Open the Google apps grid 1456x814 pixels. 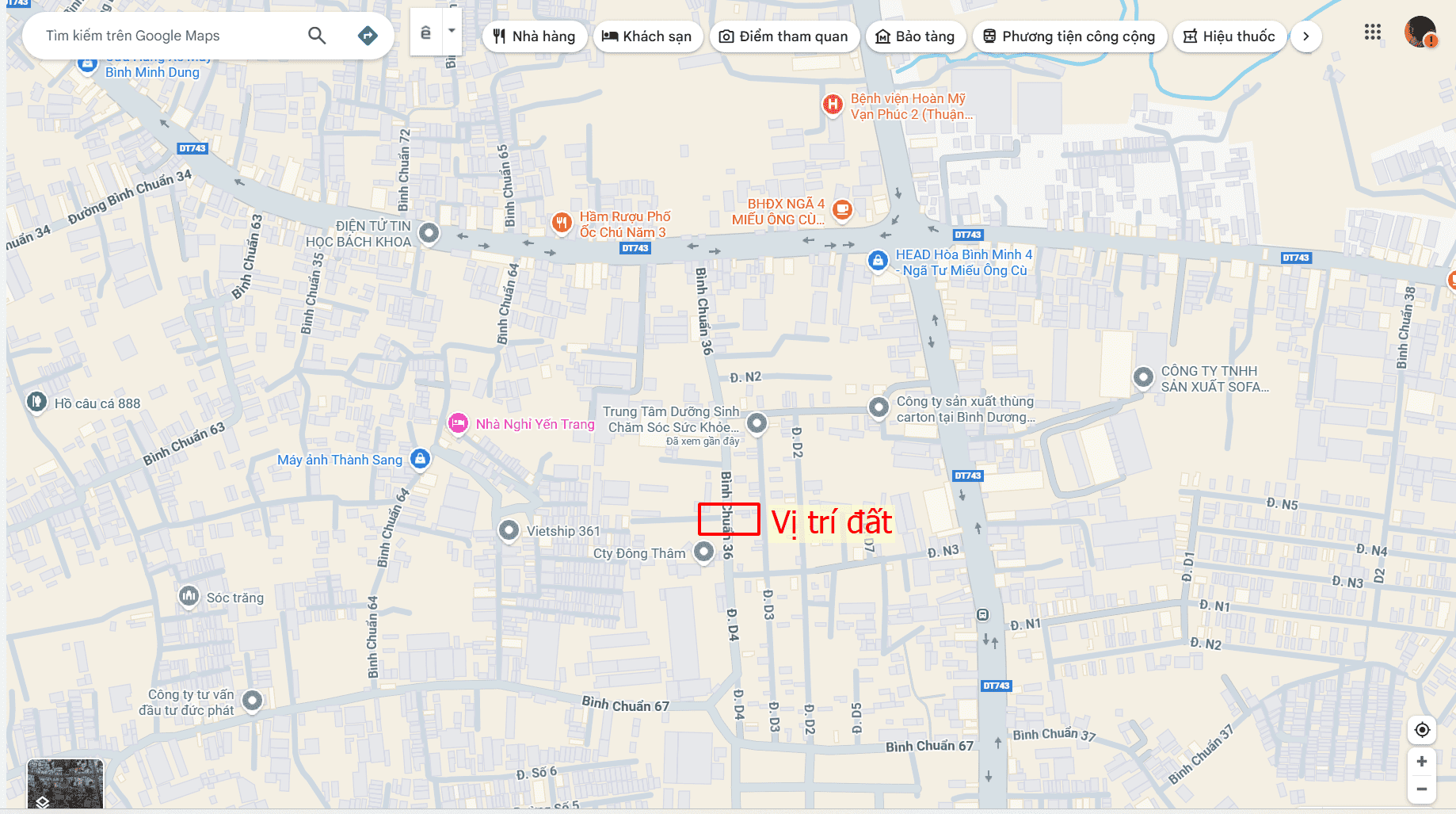(1373, 32)
